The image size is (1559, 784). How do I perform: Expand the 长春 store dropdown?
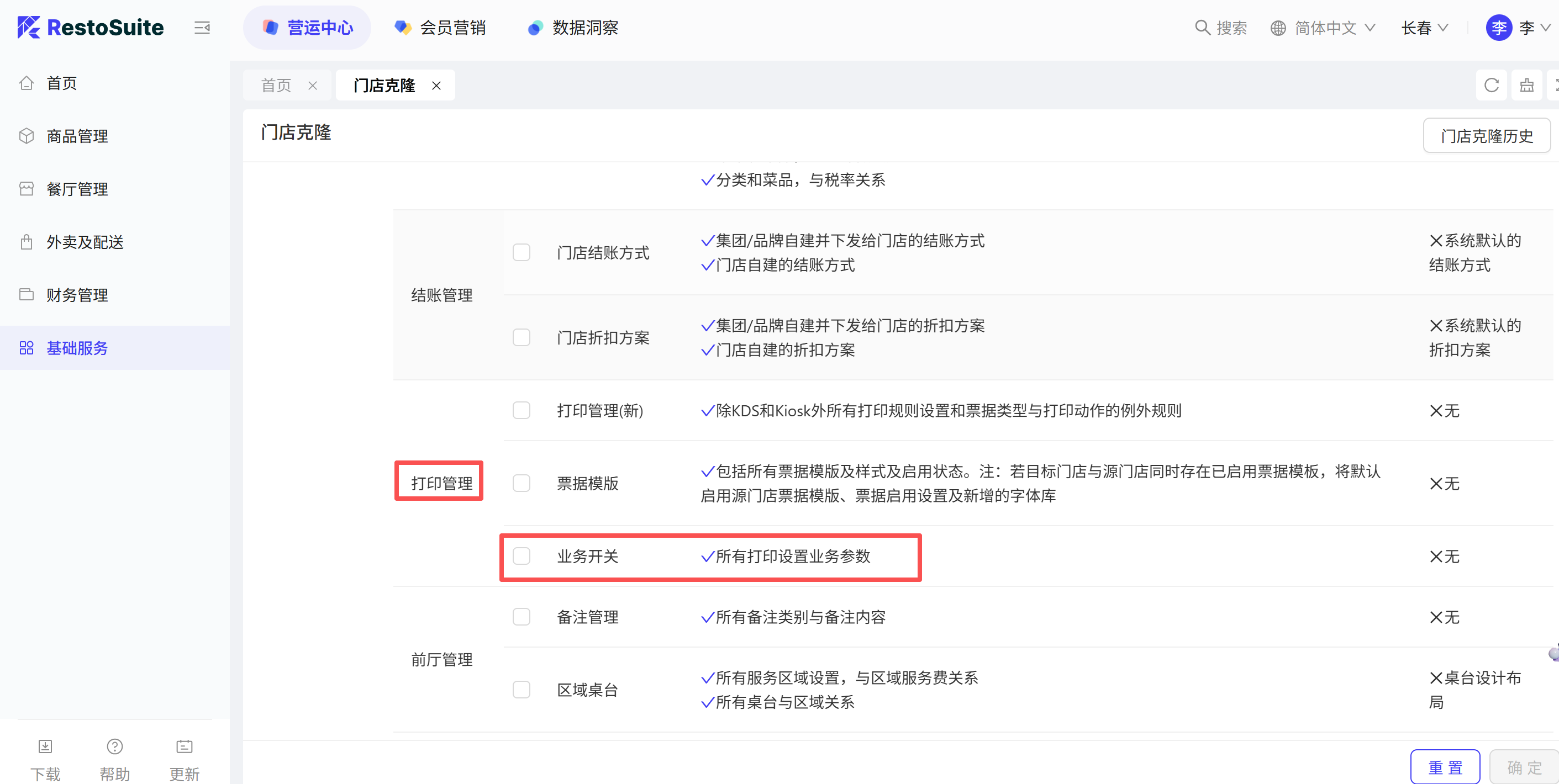(x=1424, y=28)
